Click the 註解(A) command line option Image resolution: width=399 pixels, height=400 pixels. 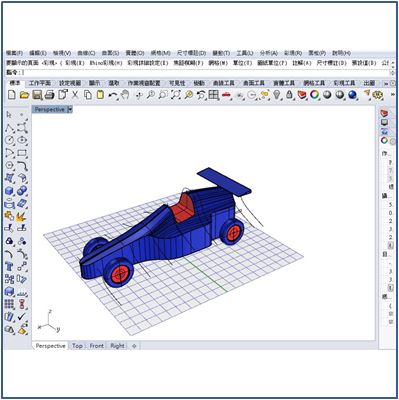point(302,63)
